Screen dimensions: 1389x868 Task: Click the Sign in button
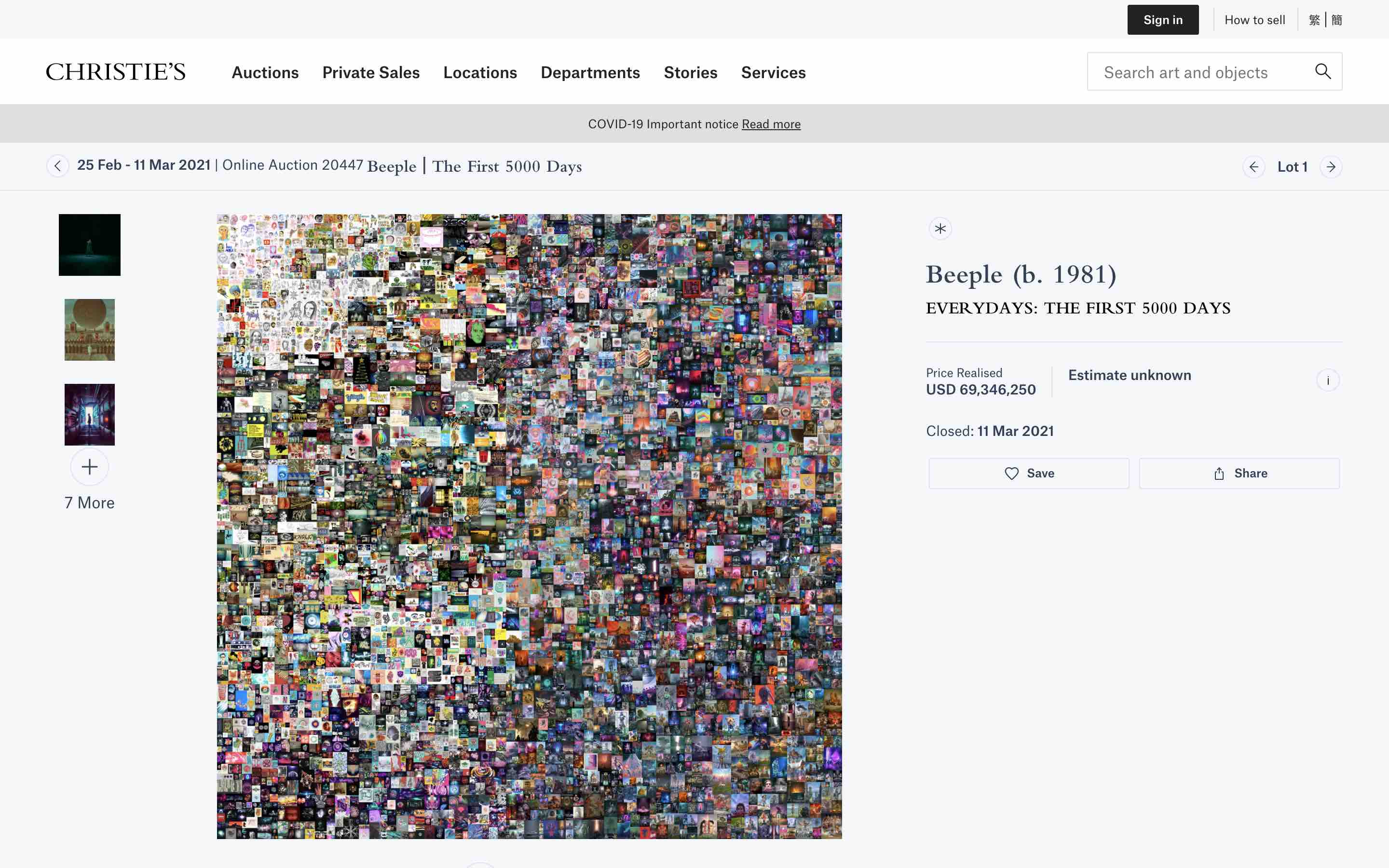click(x=1163, y=20)
